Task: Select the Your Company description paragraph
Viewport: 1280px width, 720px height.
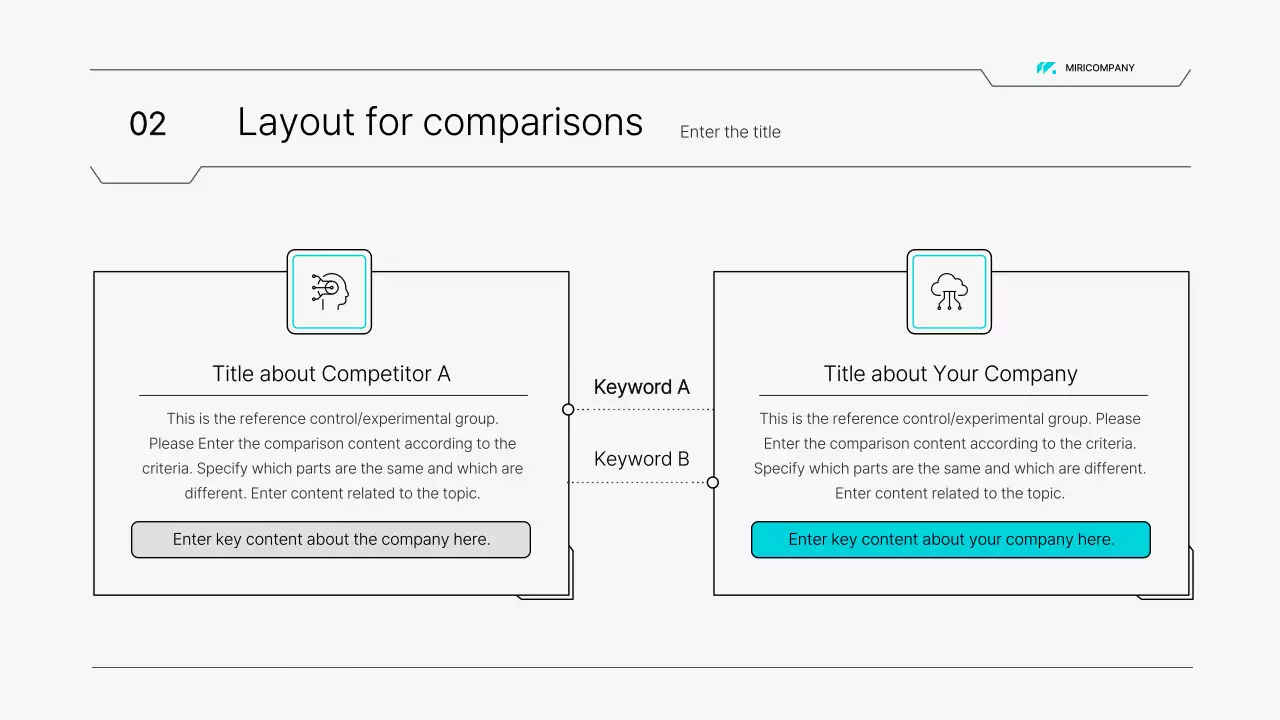Action: 950,456
